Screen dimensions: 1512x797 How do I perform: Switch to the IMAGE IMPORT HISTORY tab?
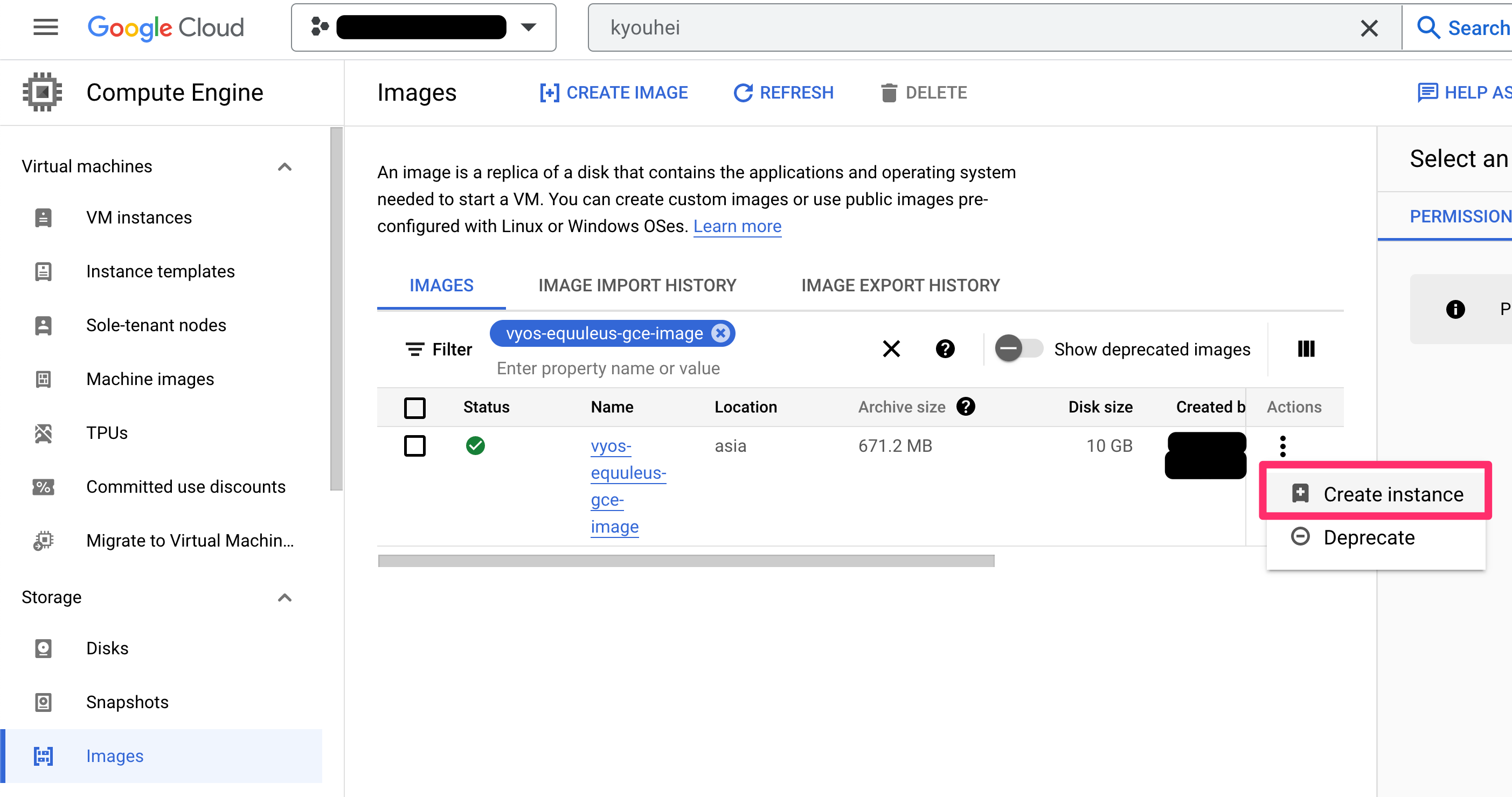[x=637, y=285]
